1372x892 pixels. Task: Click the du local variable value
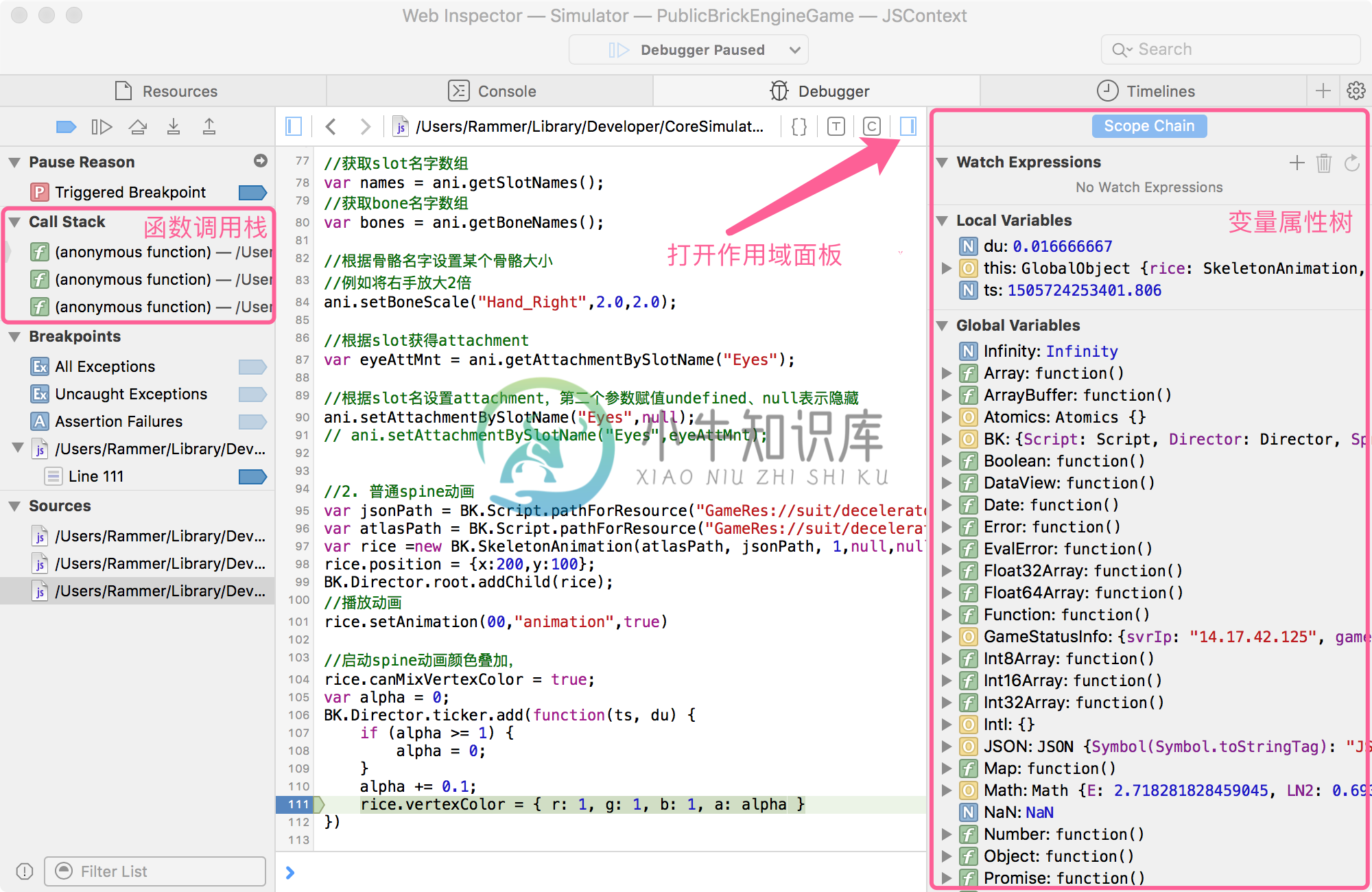pos(1062,246)
